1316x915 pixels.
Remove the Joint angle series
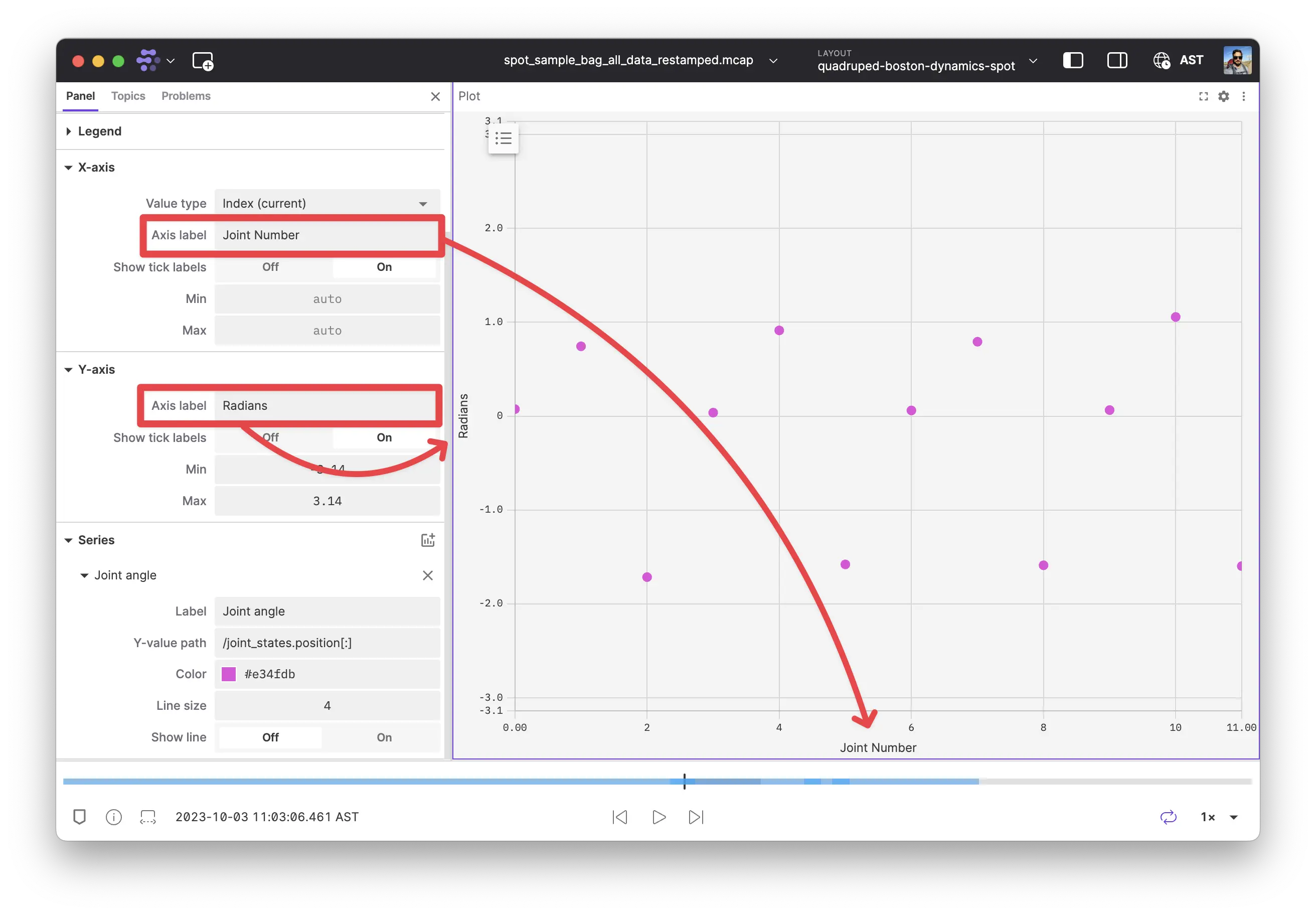pos(428,575)
